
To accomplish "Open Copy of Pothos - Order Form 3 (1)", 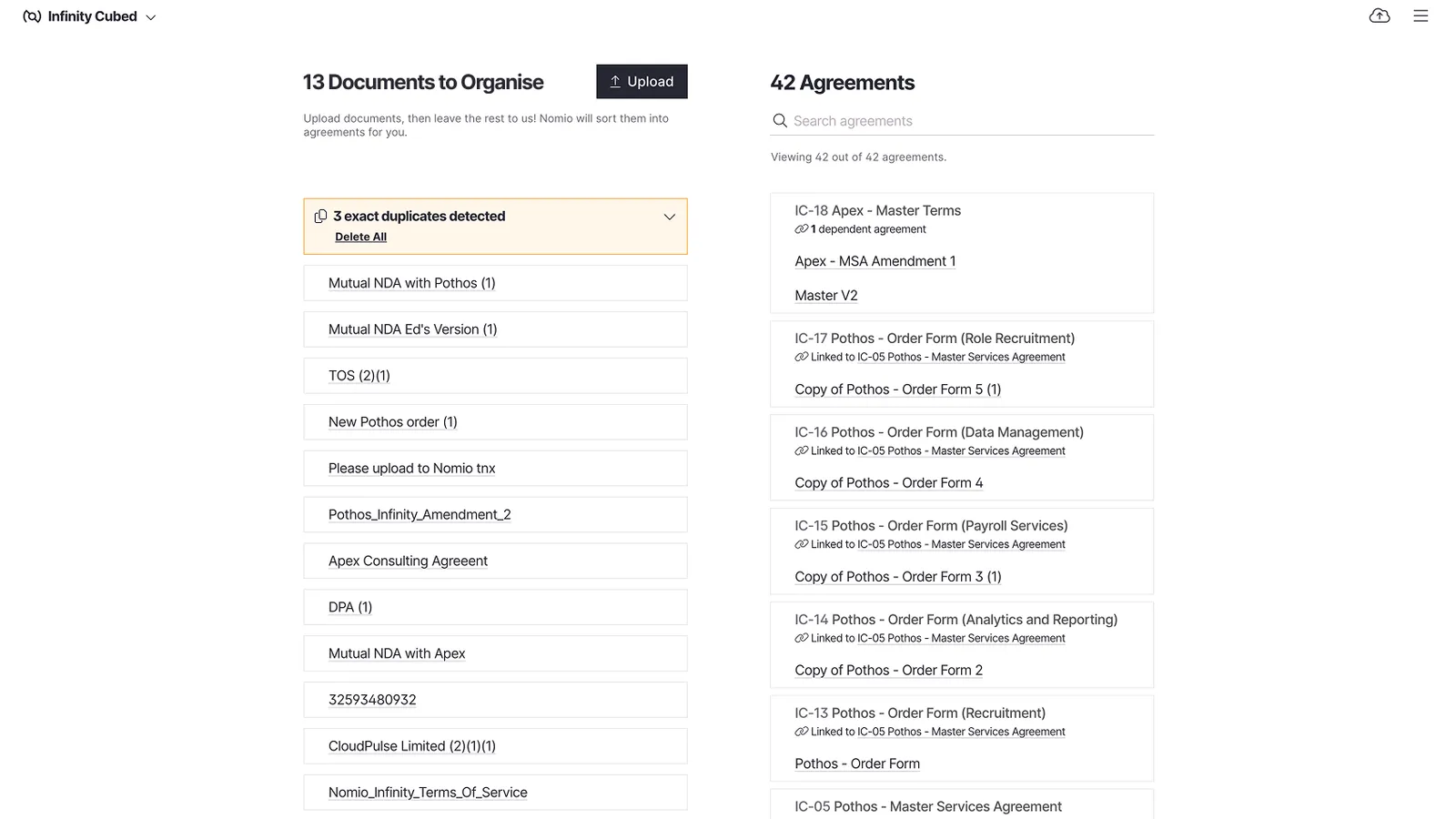I will tap(897, 577).
